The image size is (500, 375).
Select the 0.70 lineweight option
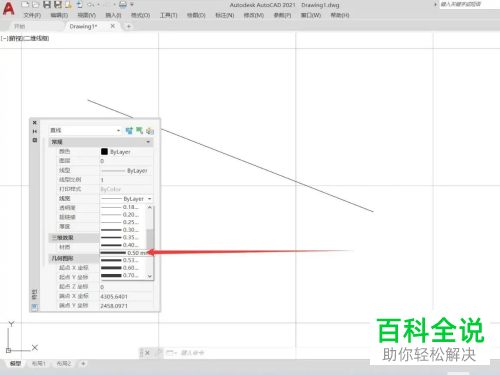point(123,275)
